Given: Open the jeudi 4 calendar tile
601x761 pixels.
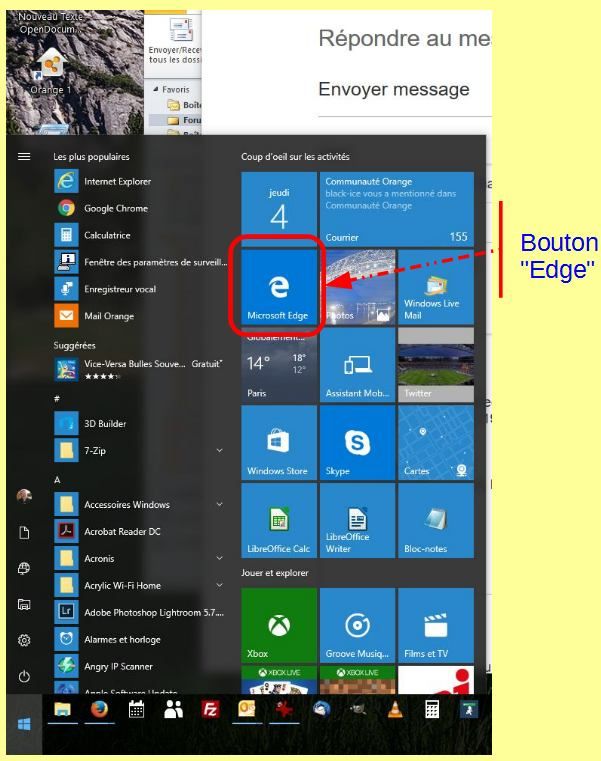Looking at the screenshot, I should 279,209.
